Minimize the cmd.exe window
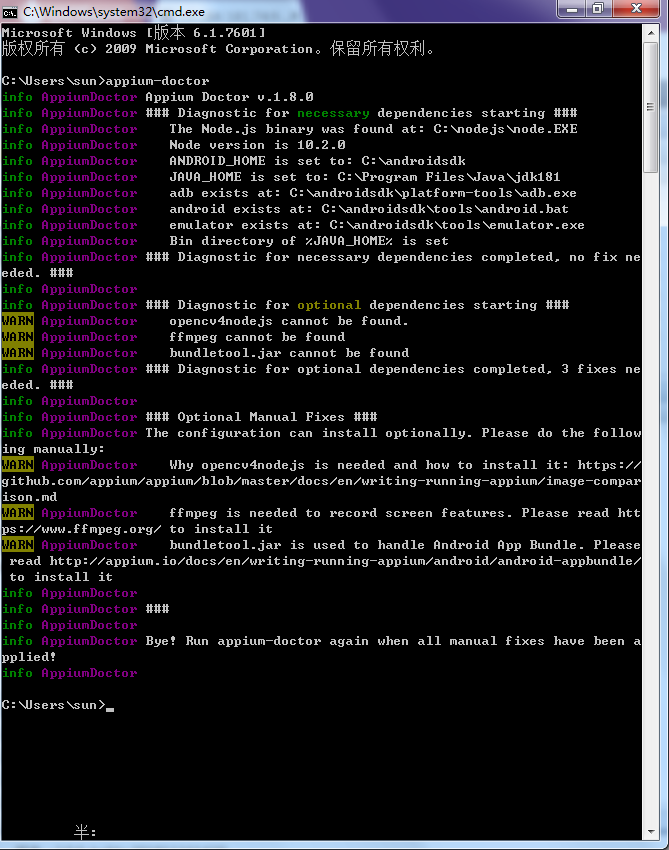Screen dimensions: 669x850 pos(571,9)
